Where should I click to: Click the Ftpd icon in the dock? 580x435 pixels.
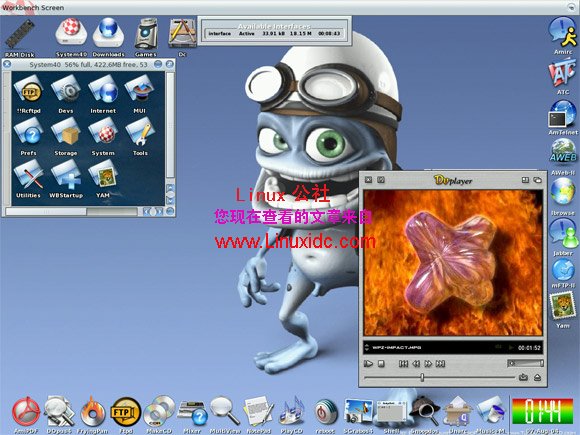[126, 412]
